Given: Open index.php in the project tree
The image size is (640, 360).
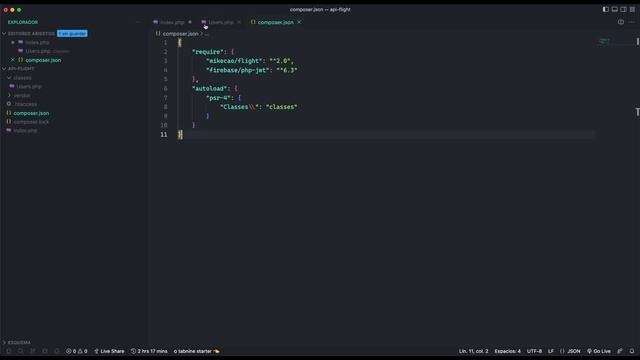Looking at the screenshot, I should point(25,131).
